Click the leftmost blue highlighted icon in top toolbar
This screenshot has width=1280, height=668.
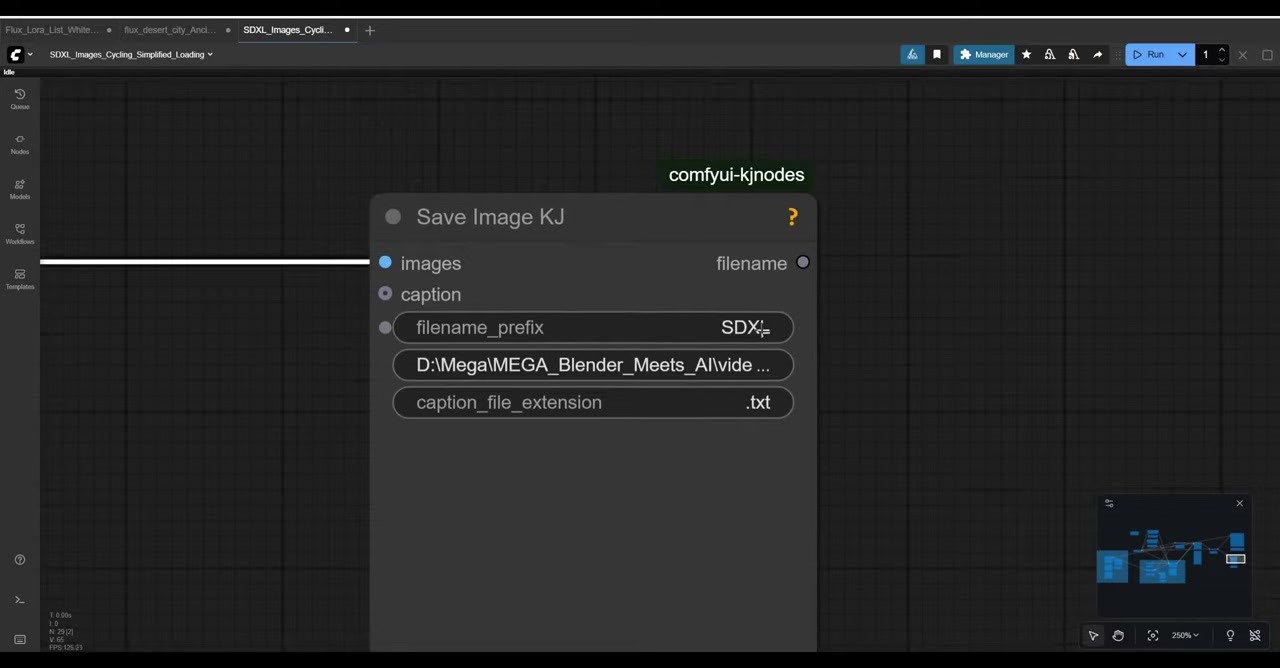(x=912, y=55)
